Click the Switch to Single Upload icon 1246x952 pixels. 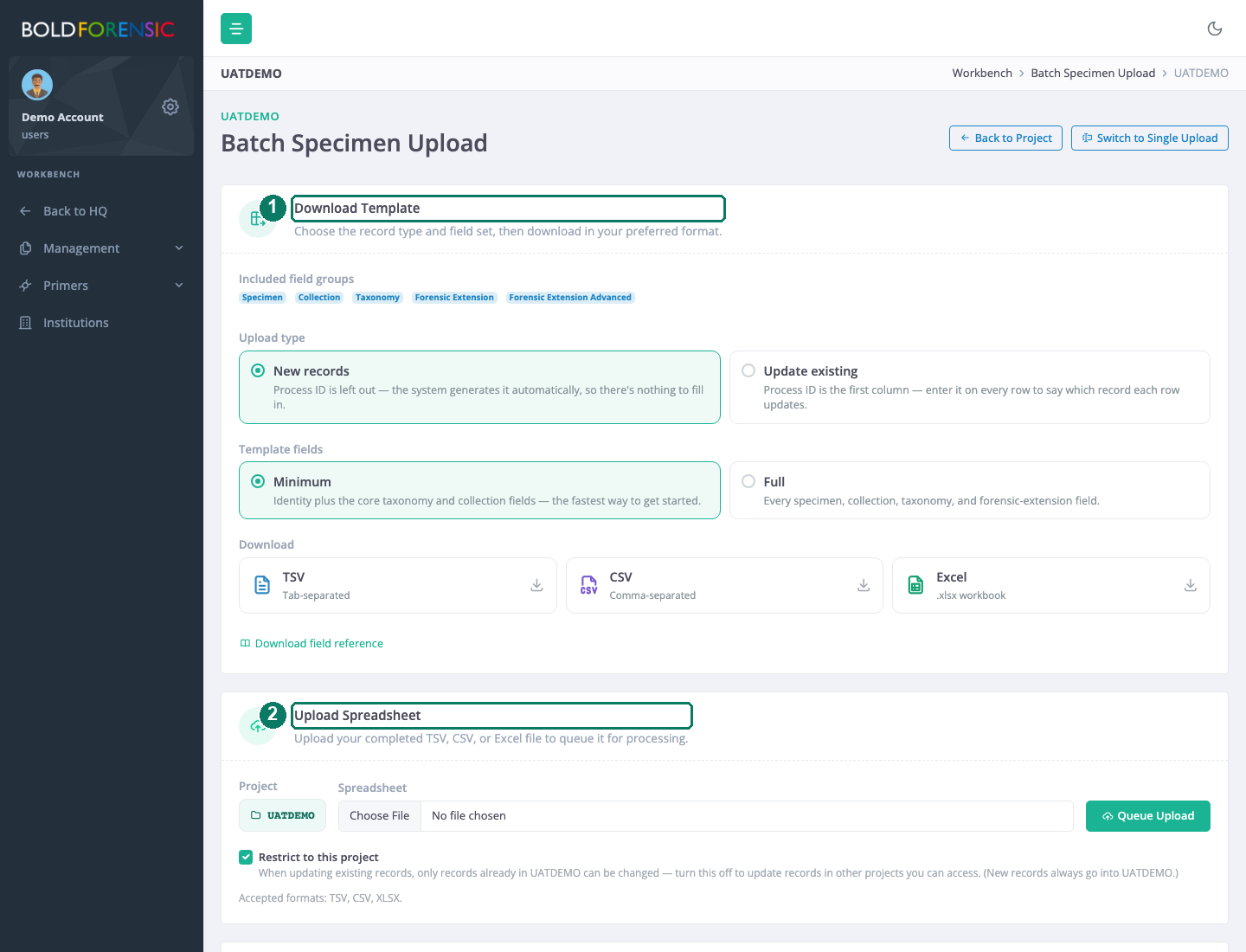[x=1087, y=138]
